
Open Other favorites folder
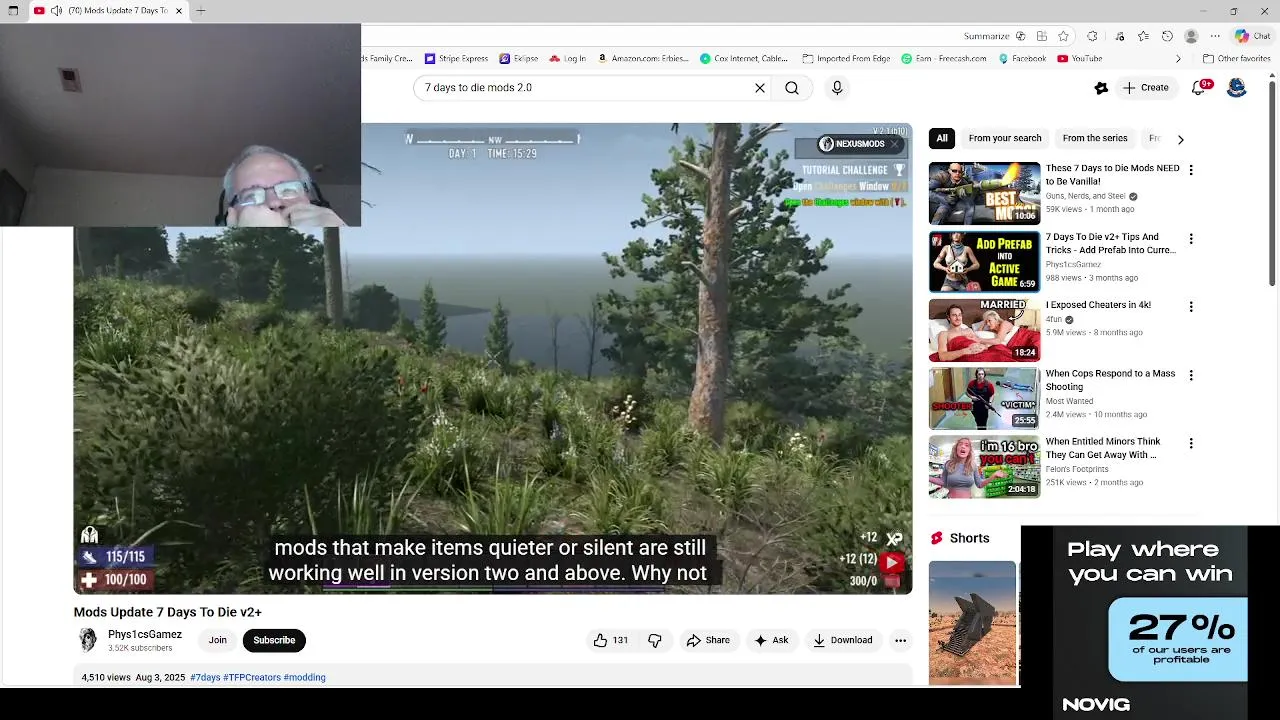click(1236, 59)
